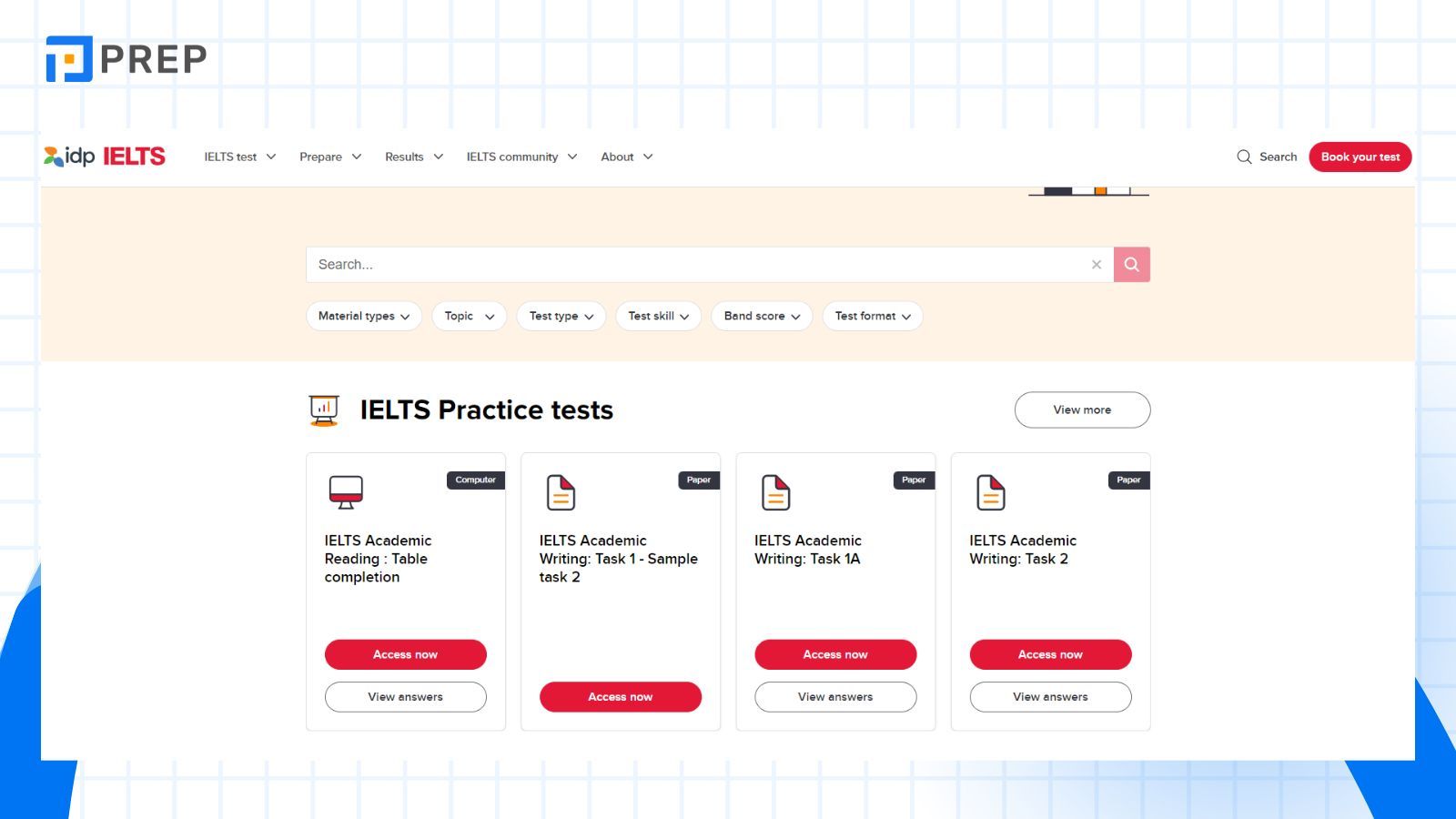The height and width of the screenshot is (819, 1456).
Task: Expand the Material types filter
Action: (364, 316)
